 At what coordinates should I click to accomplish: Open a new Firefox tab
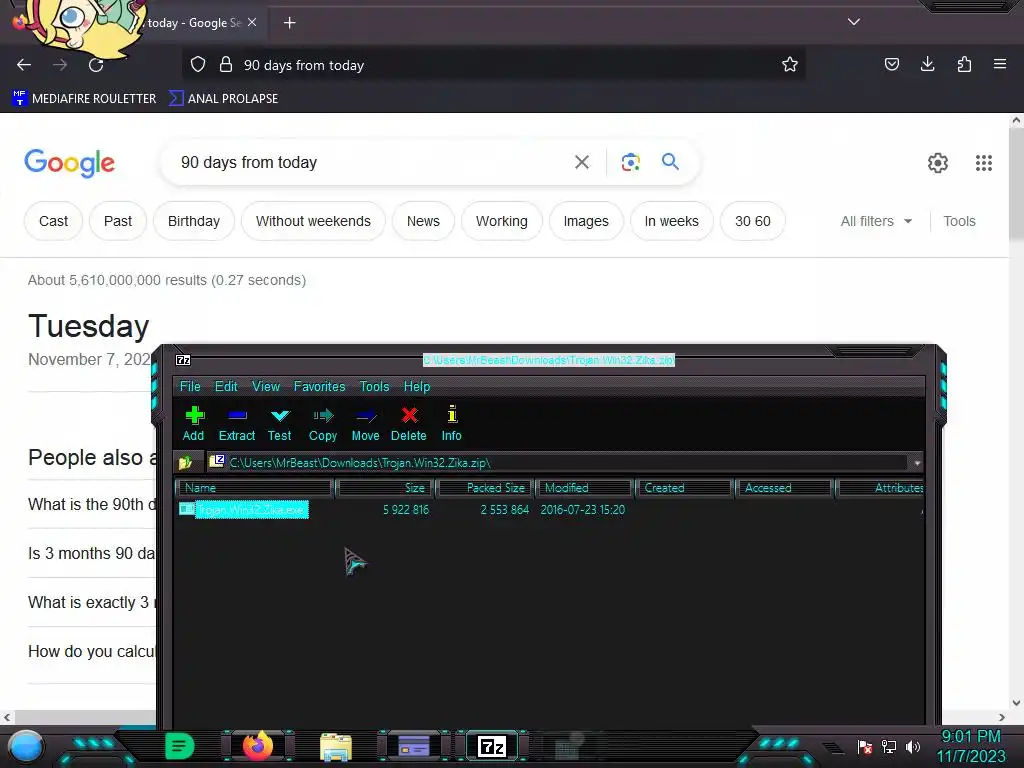click(289, 23)
